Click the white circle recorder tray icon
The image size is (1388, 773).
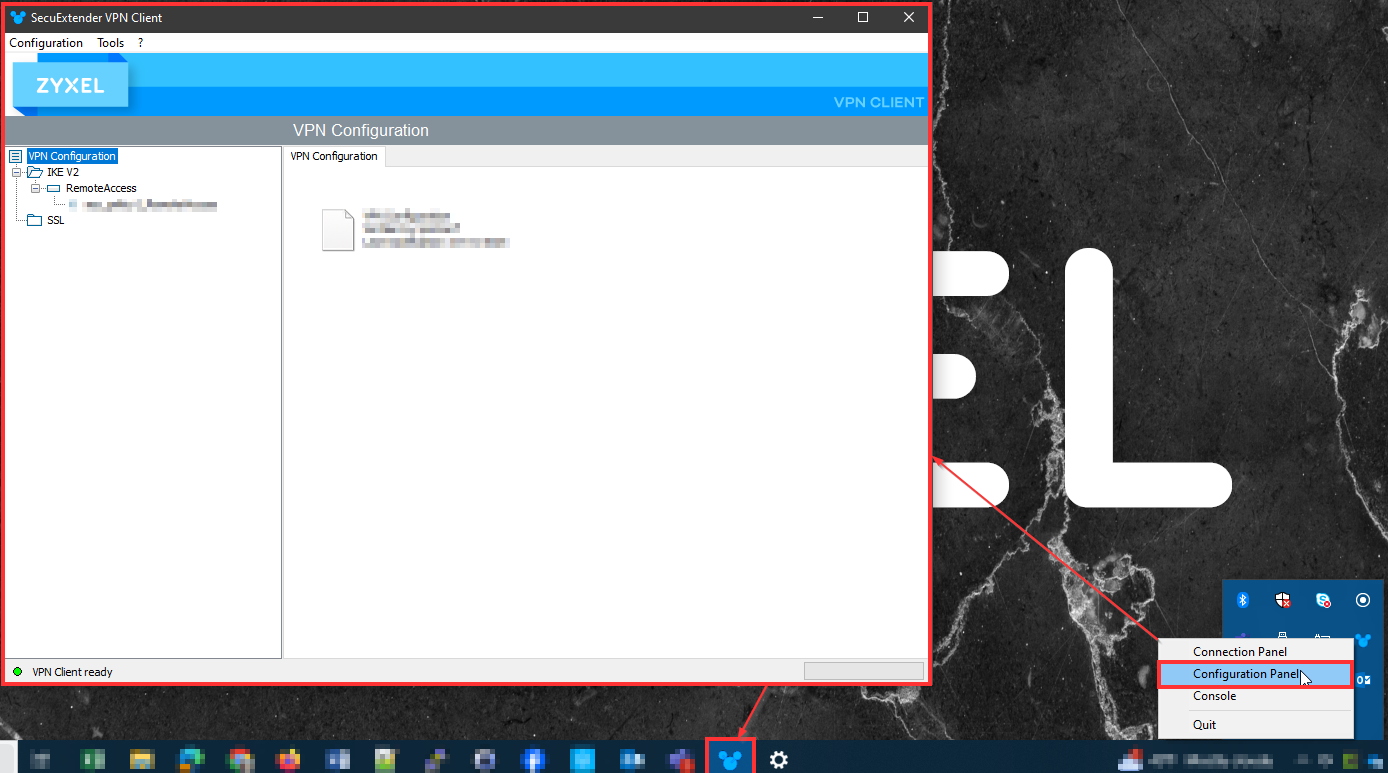pos(1362,600)
